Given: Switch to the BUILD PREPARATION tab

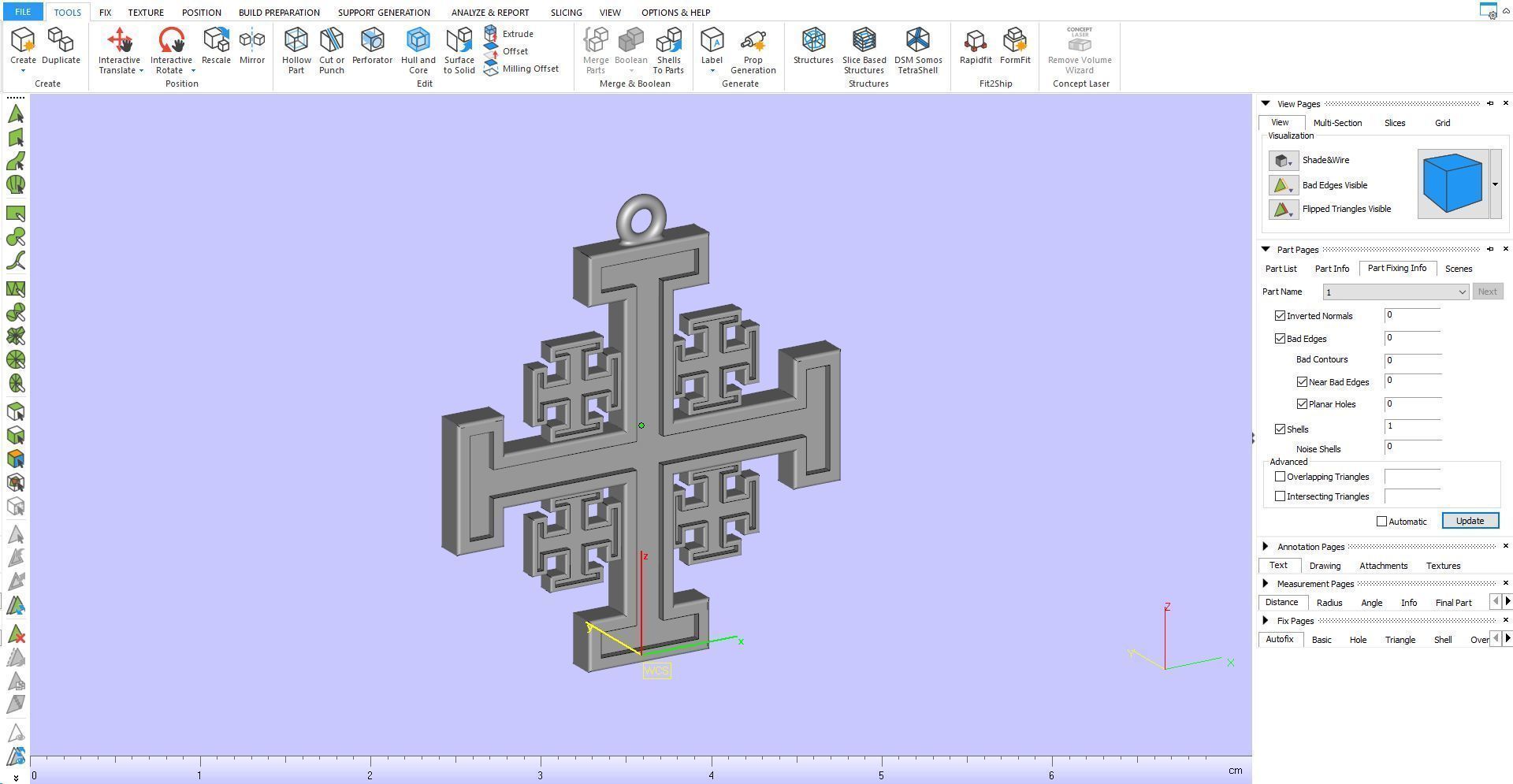Looking at the screenshot, I should (279, 13).
